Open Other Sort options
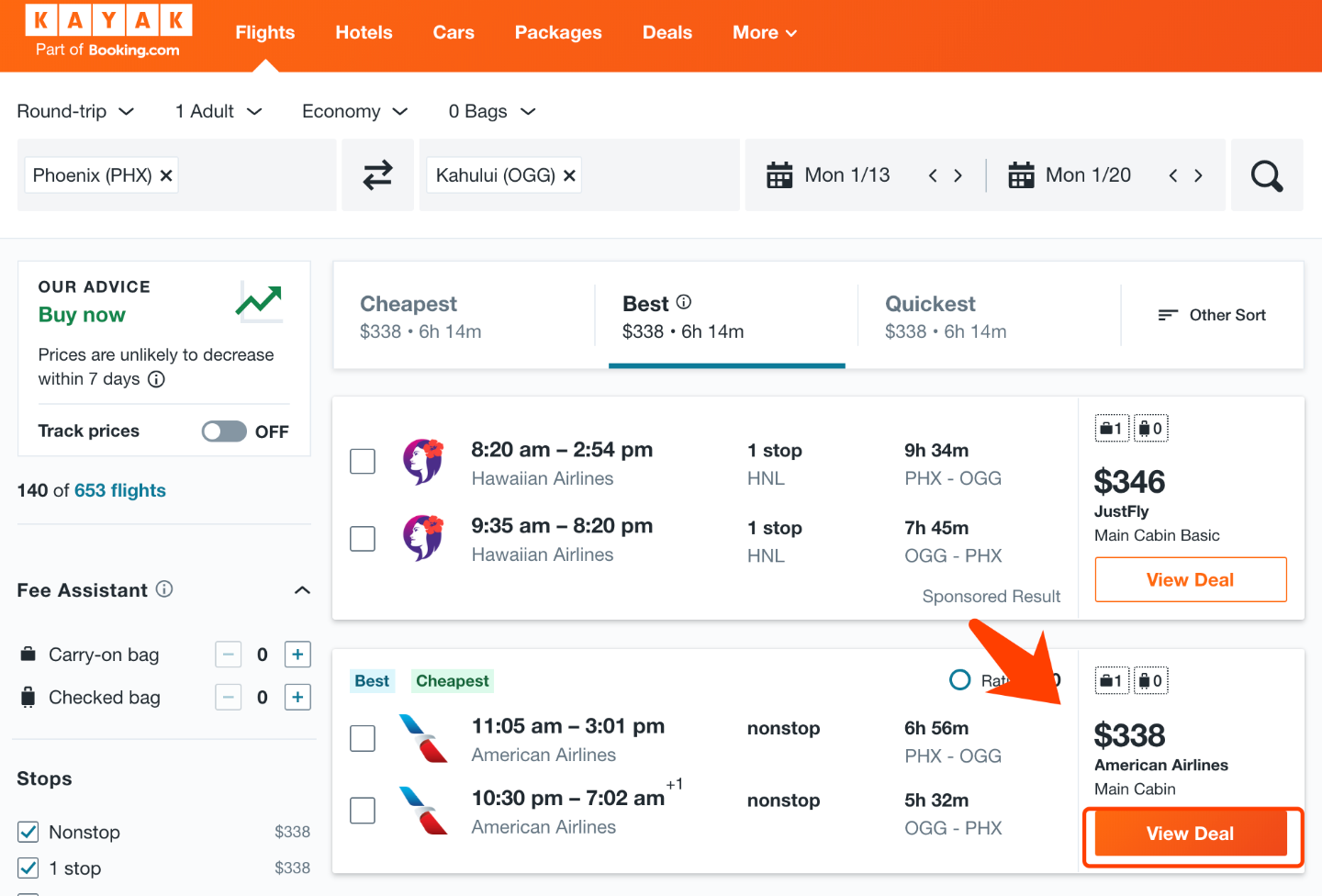Screen dimensions: 1322x896 pyautogui.click(x=1212, y=315)
